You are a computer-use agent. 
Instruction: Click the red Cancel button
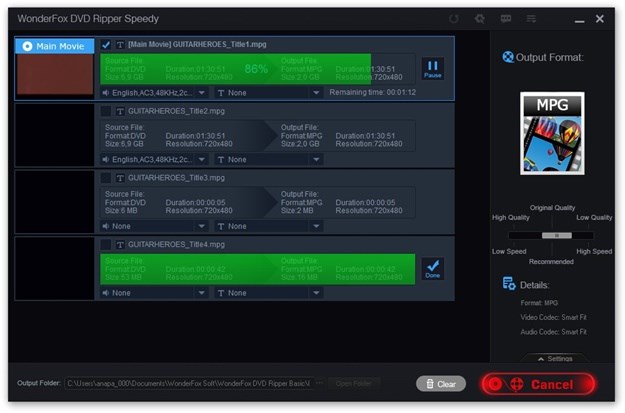coord(538,384)
